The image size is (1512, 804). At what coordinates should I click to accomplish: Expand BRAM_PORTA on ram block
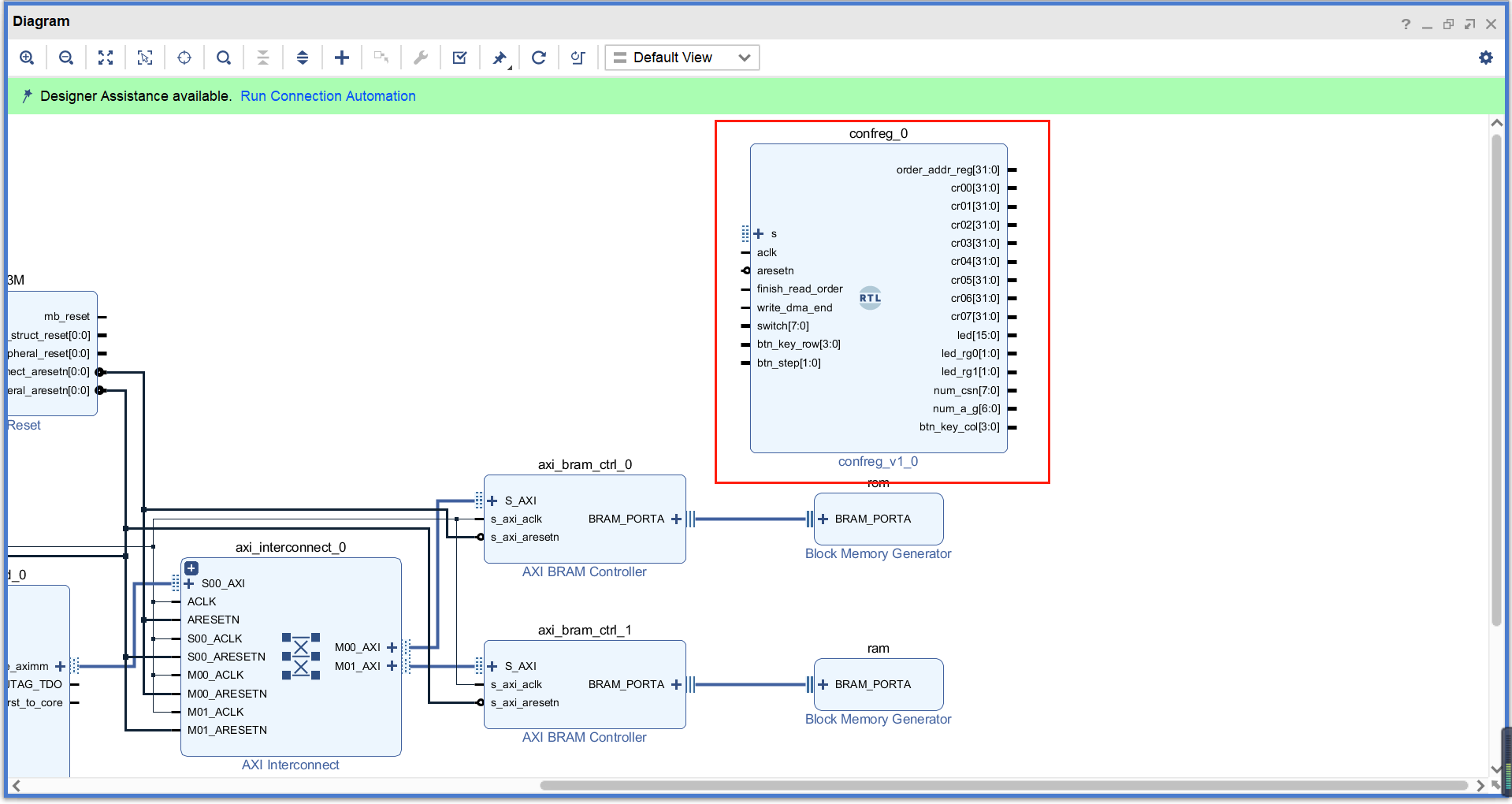(x=823, y=684)
